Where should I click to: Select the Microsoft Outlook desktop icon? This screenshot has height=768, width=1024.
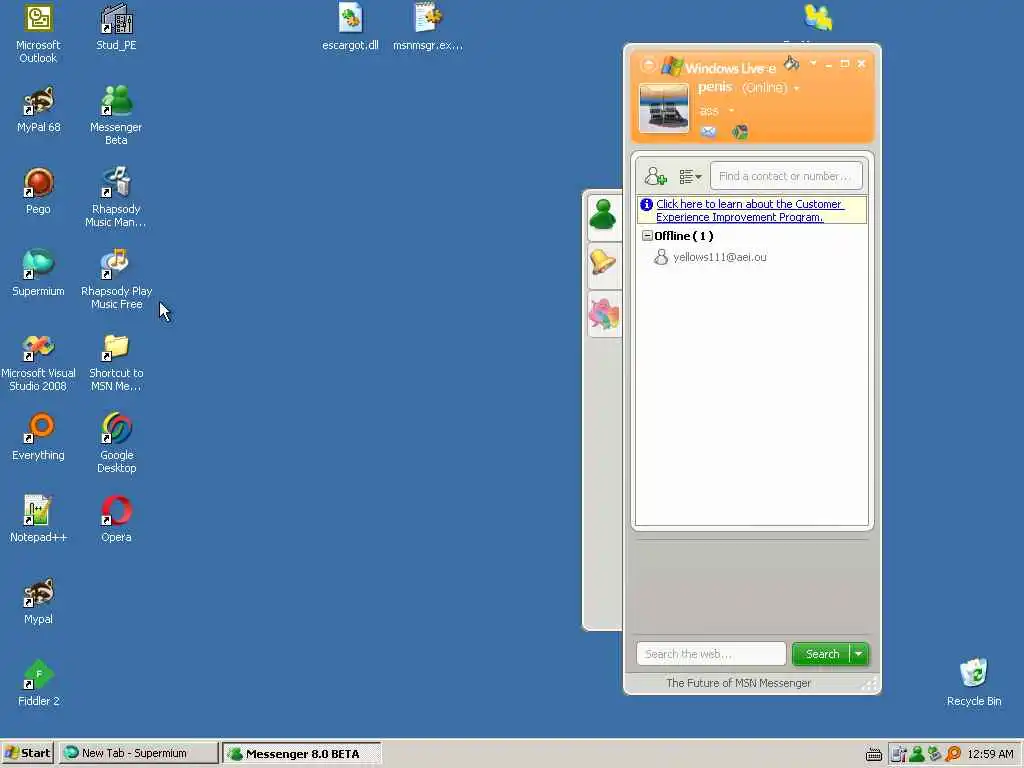click(38, 34)
